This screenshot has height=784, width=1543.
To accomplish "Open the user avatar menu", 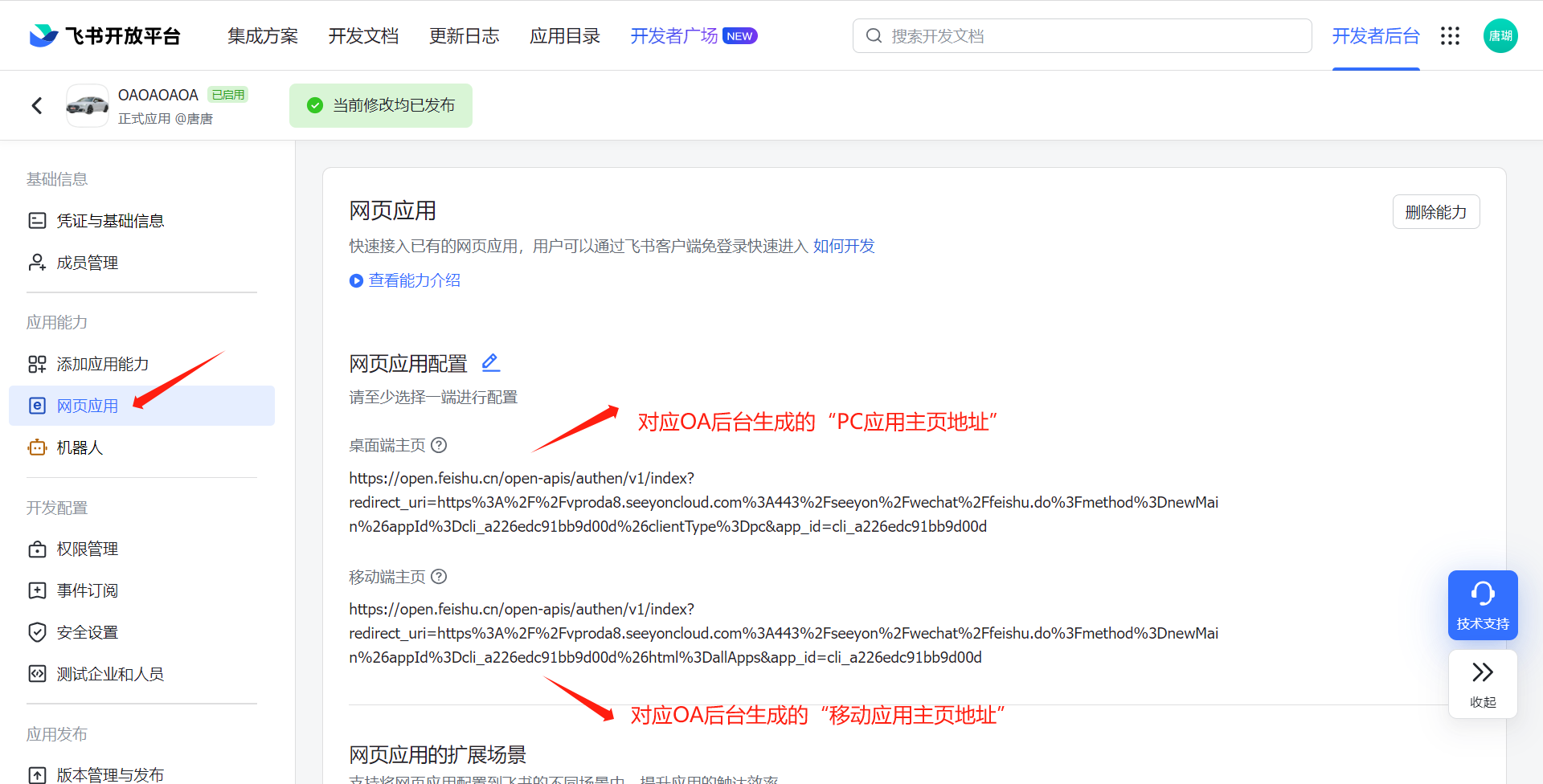I will [1500, 35].
